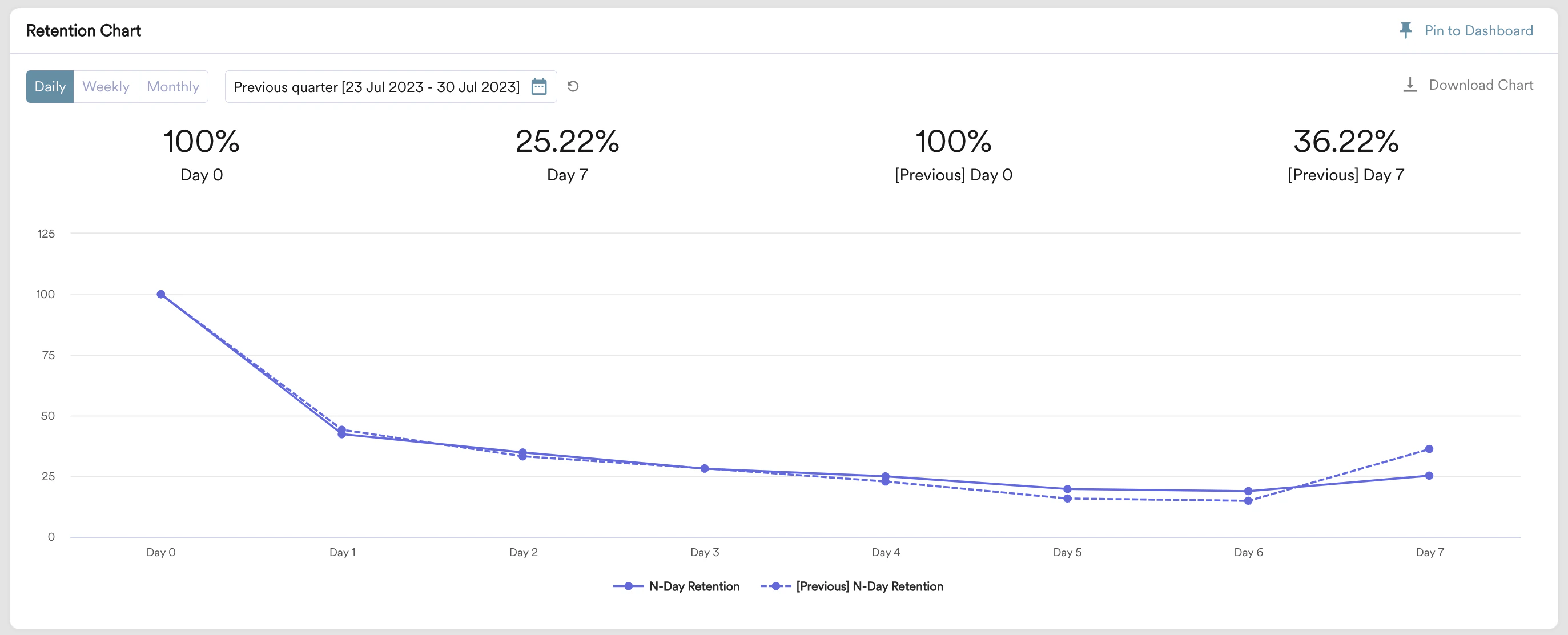Click the N-Day Retention legend marker
1568x635 pixels.
click(628, 586)
